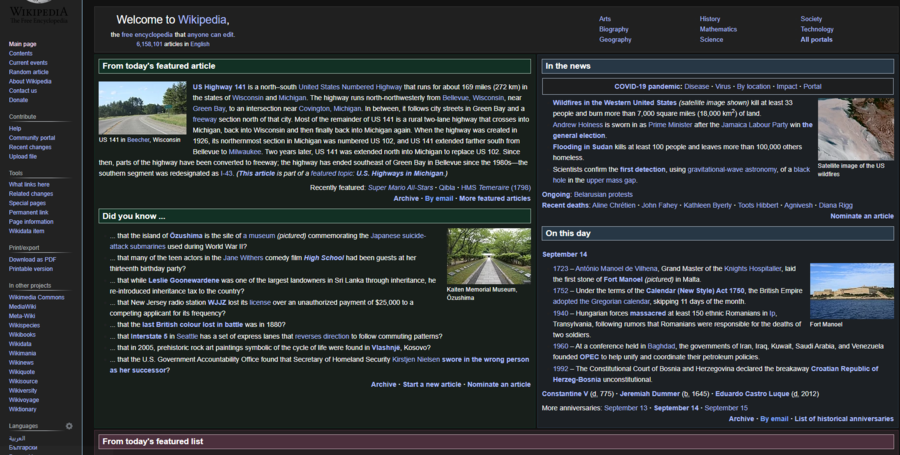Open Random article from the sidebar

tap(28, 72)
